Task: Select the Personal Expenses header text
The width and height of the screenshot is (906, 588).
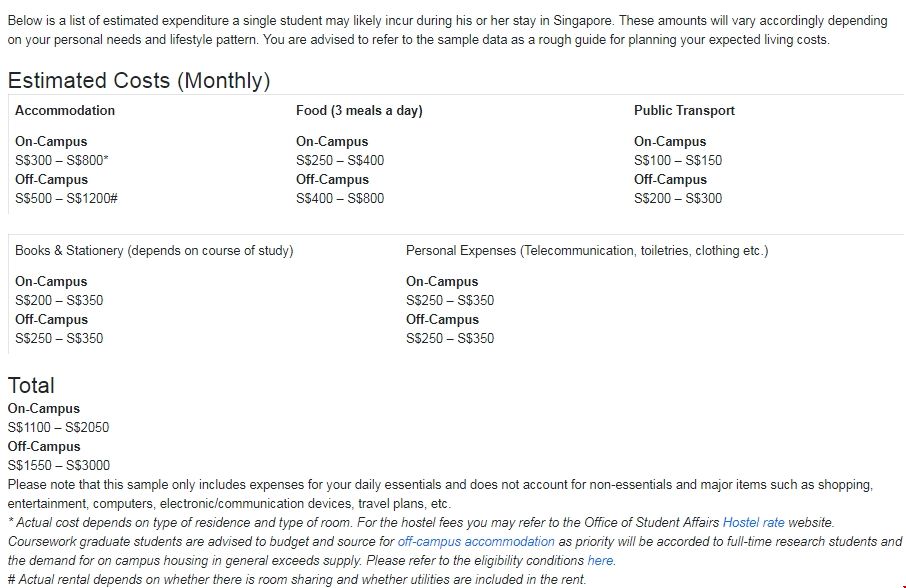Action: (587, 251)
